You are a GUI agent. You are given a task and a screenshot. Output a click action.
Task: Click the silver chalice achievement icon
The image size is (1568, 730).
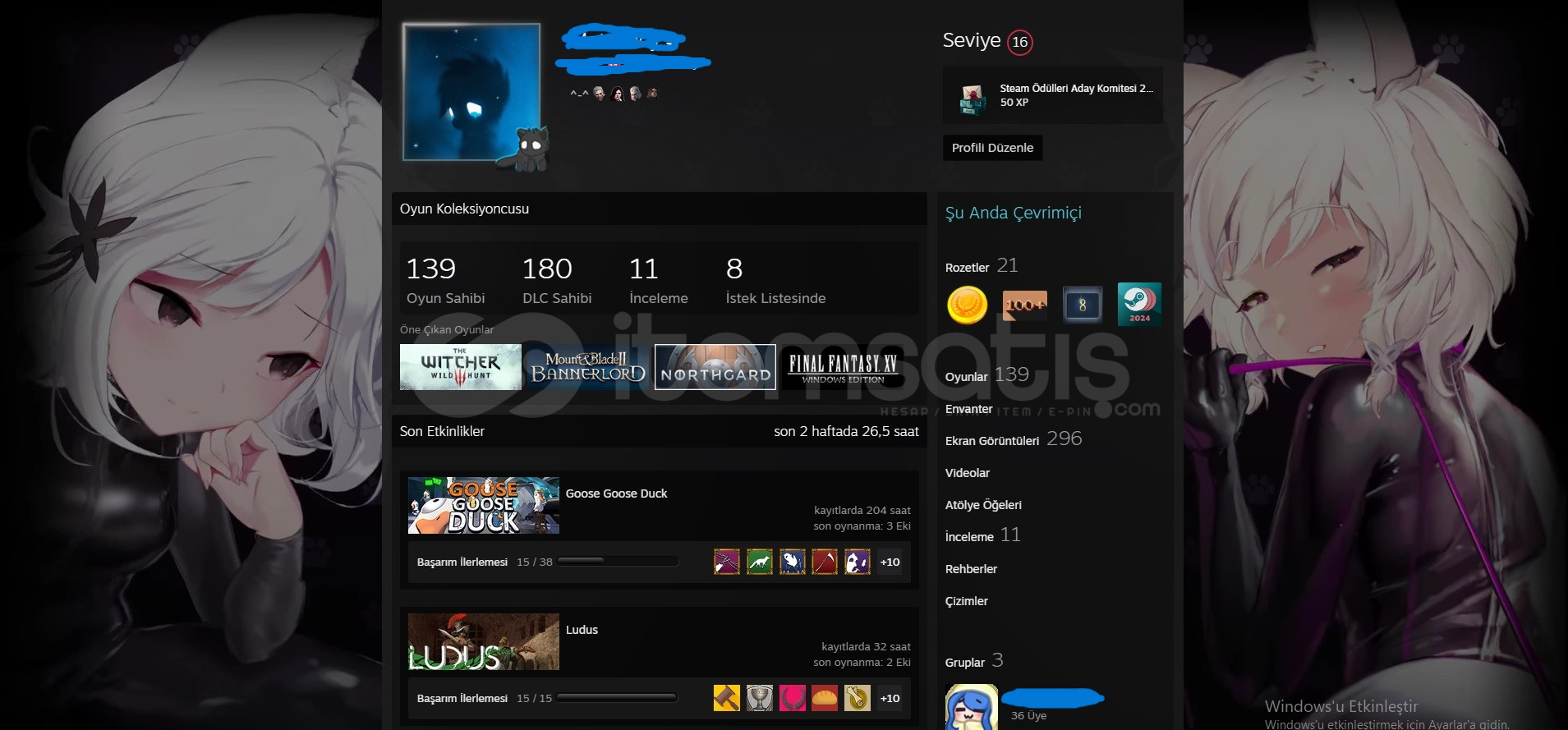coord(760,698)
